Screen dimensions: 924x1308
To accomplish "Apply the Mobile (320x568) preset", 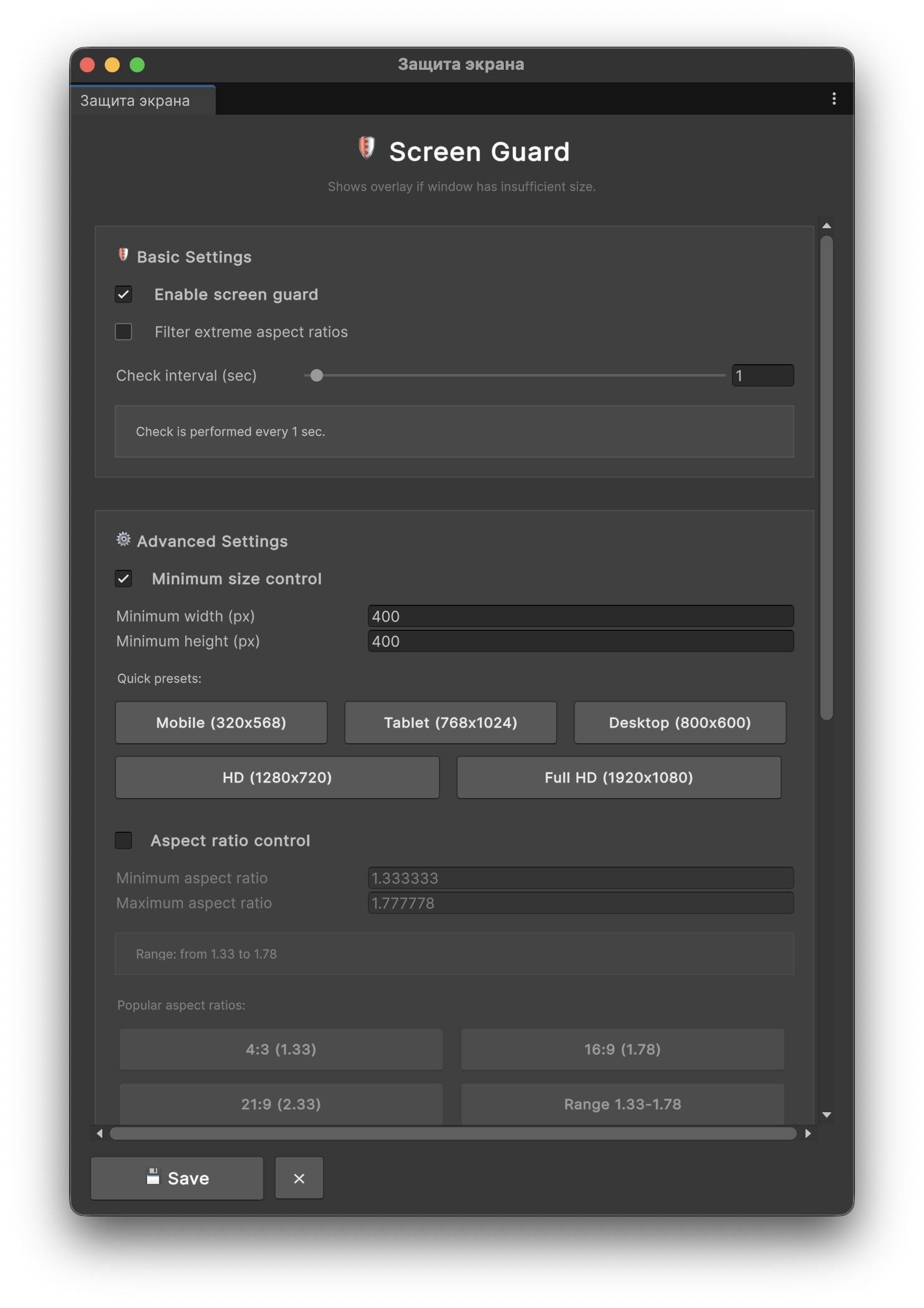I will pyautogui.click(x=221, y=723).
